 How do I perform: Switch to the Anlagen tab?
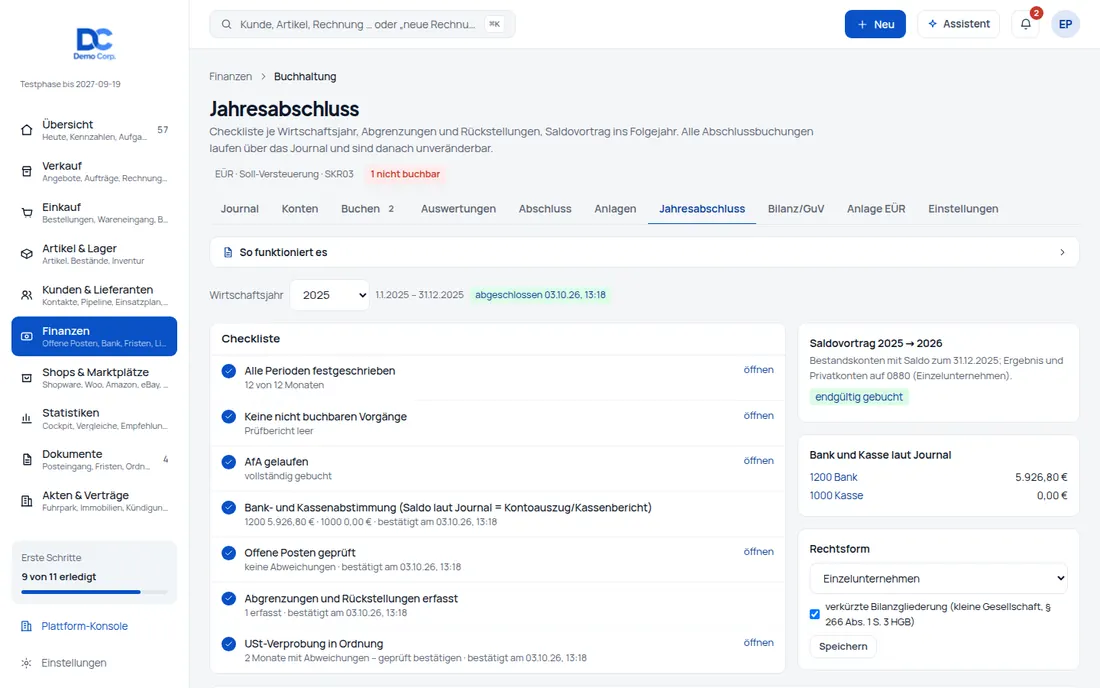(615, 209)
